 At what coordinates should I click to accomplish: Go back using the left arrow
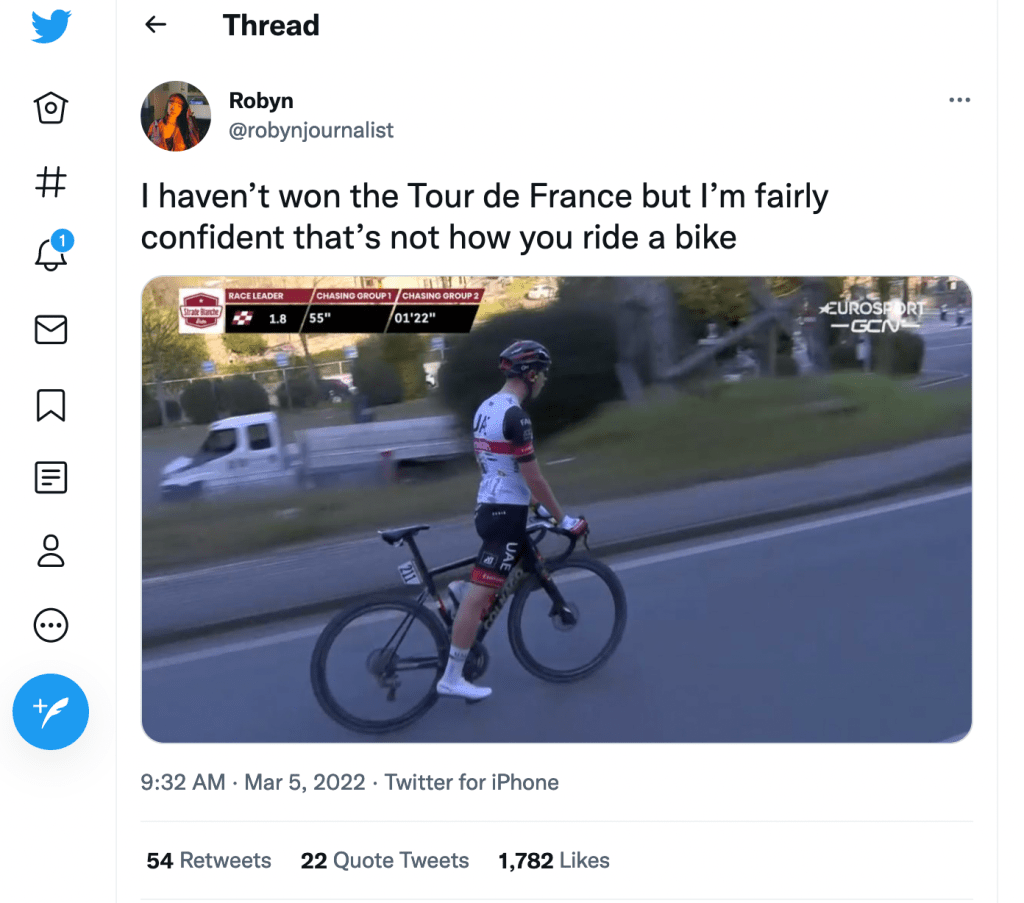point(156,25)
